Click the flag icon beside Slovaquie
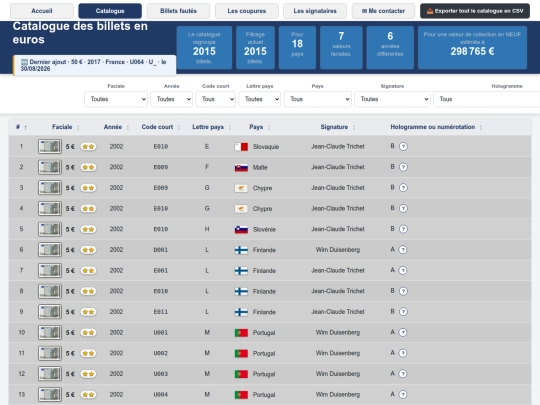Image resolution: width=540 pixels, height=405 pixels. [241, 147]
